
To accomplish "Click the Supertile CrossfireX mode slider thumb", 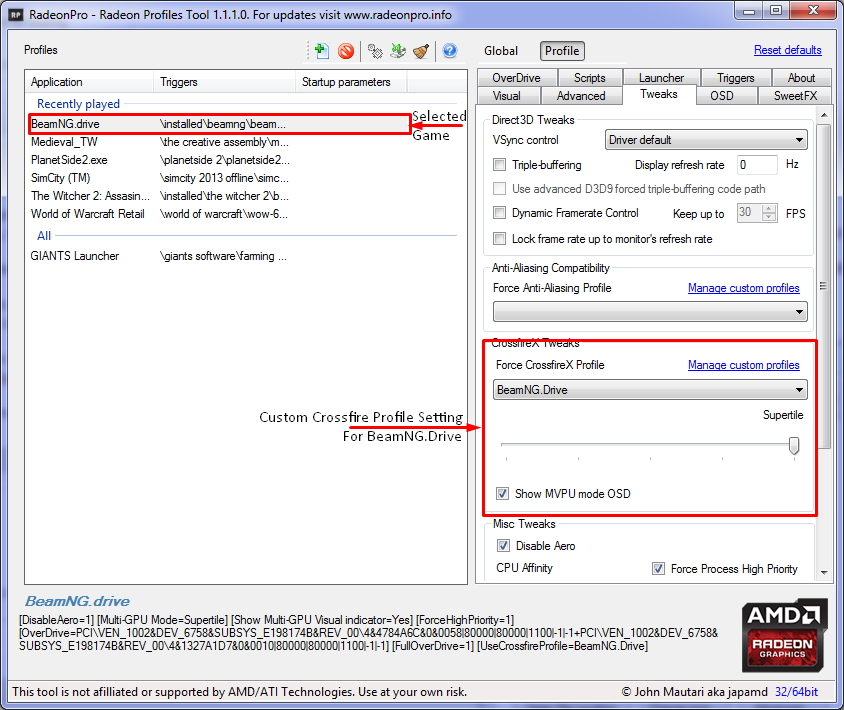I will pyautogui.click(x=794, y=445).
